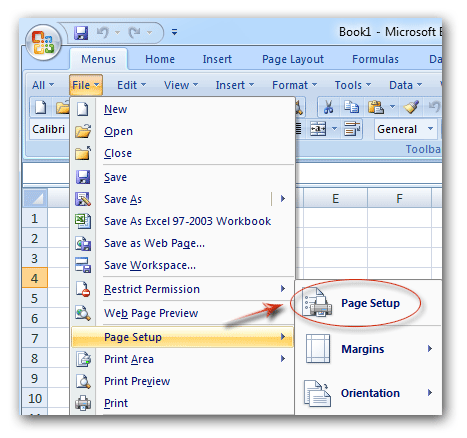
Task: Click the Print printer icon
Action: click(x=83, y=403)
